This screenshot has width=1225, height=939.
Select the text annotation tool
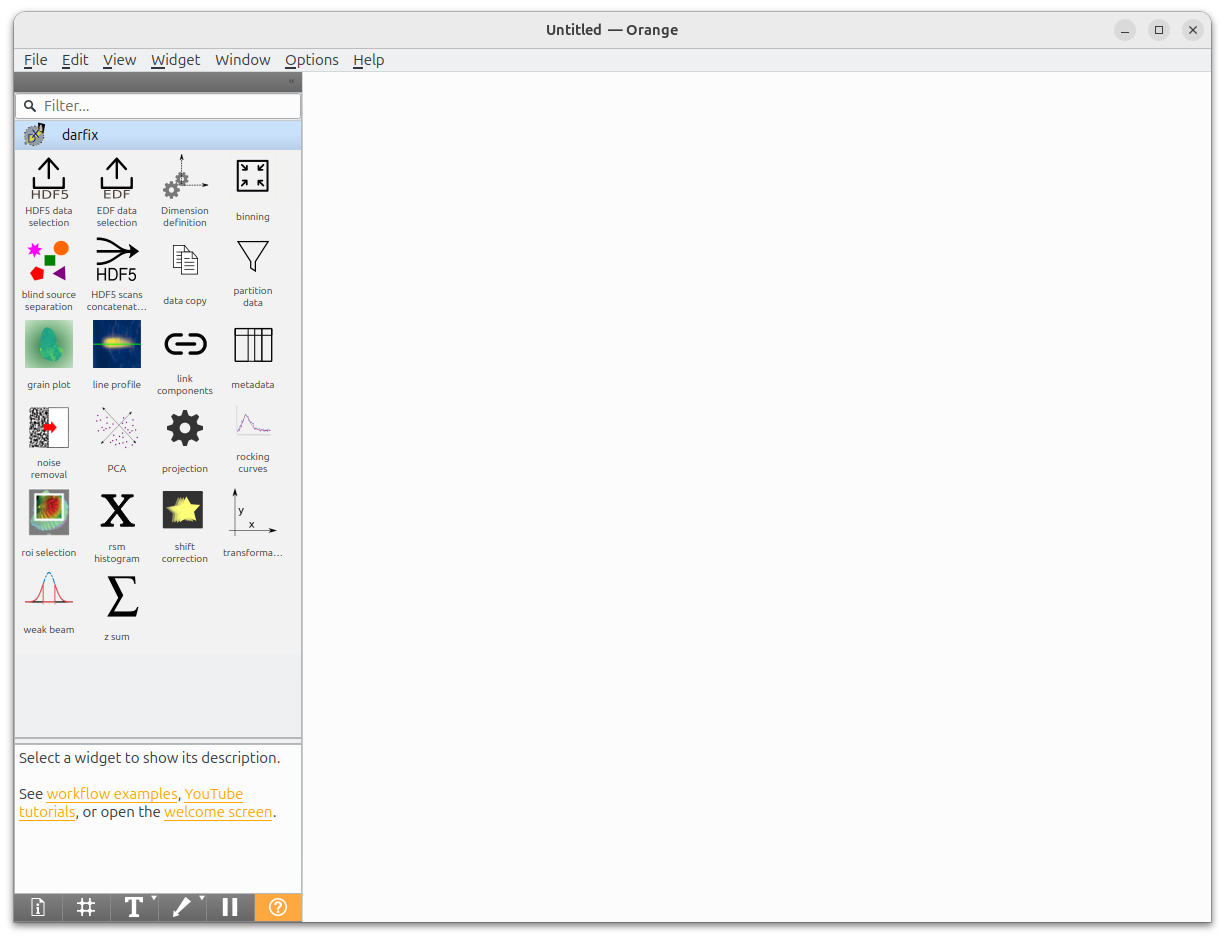click(x=134, y=907)
